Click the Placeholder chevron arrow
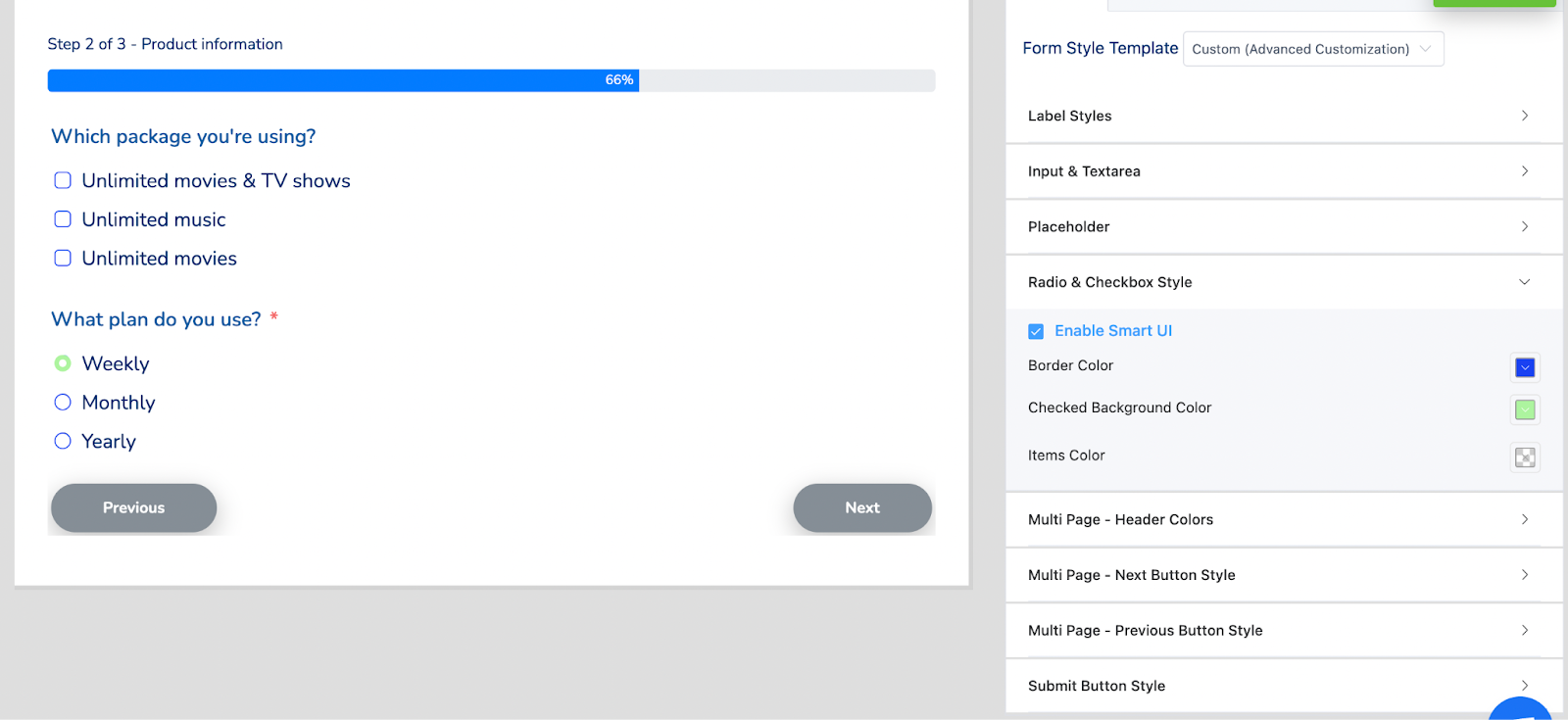1568x720 pixels. tap(1525, 226)
